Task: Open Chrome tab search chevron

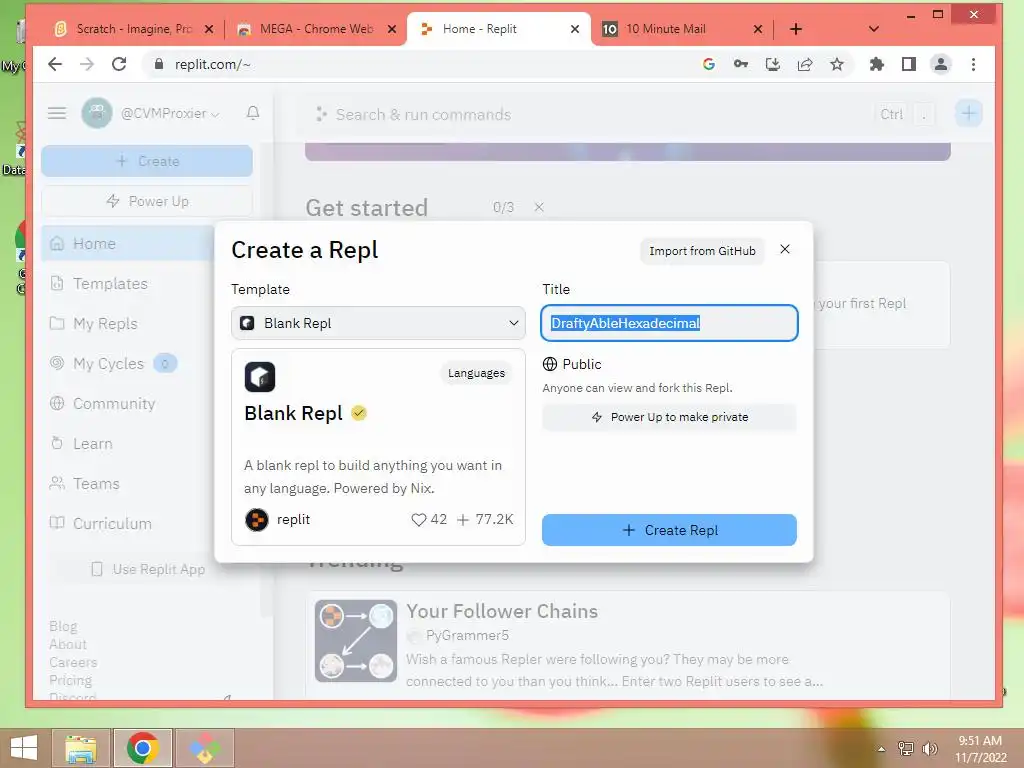Action: (874, 29)
